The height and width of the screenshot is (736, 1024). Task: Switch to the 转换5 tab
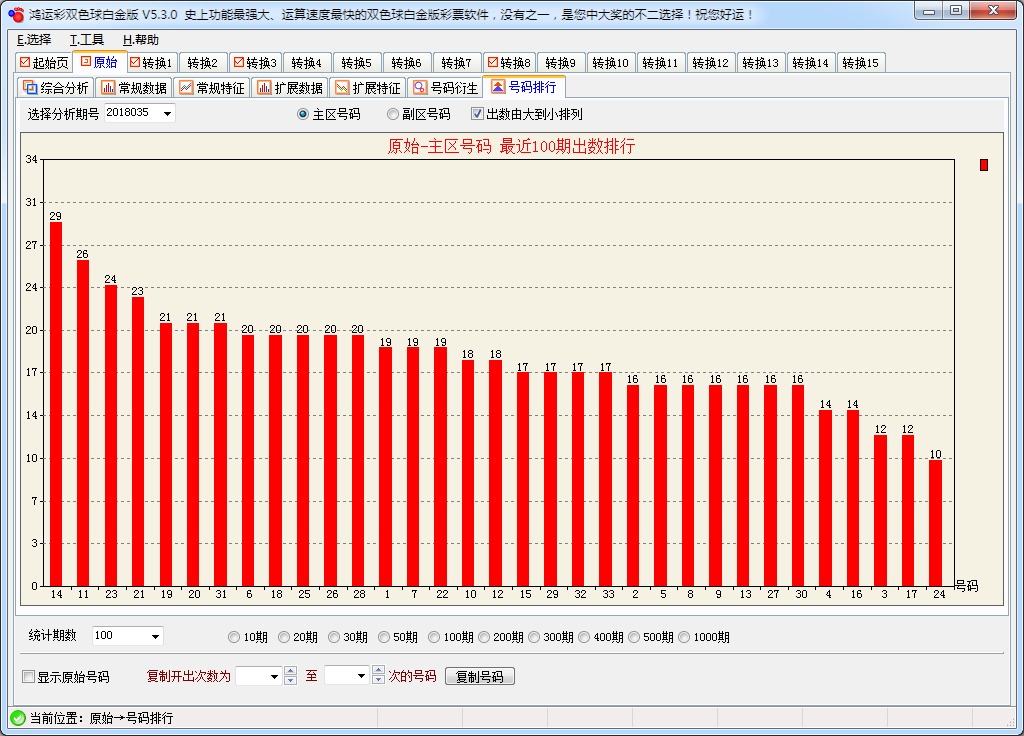click(356, 61)
